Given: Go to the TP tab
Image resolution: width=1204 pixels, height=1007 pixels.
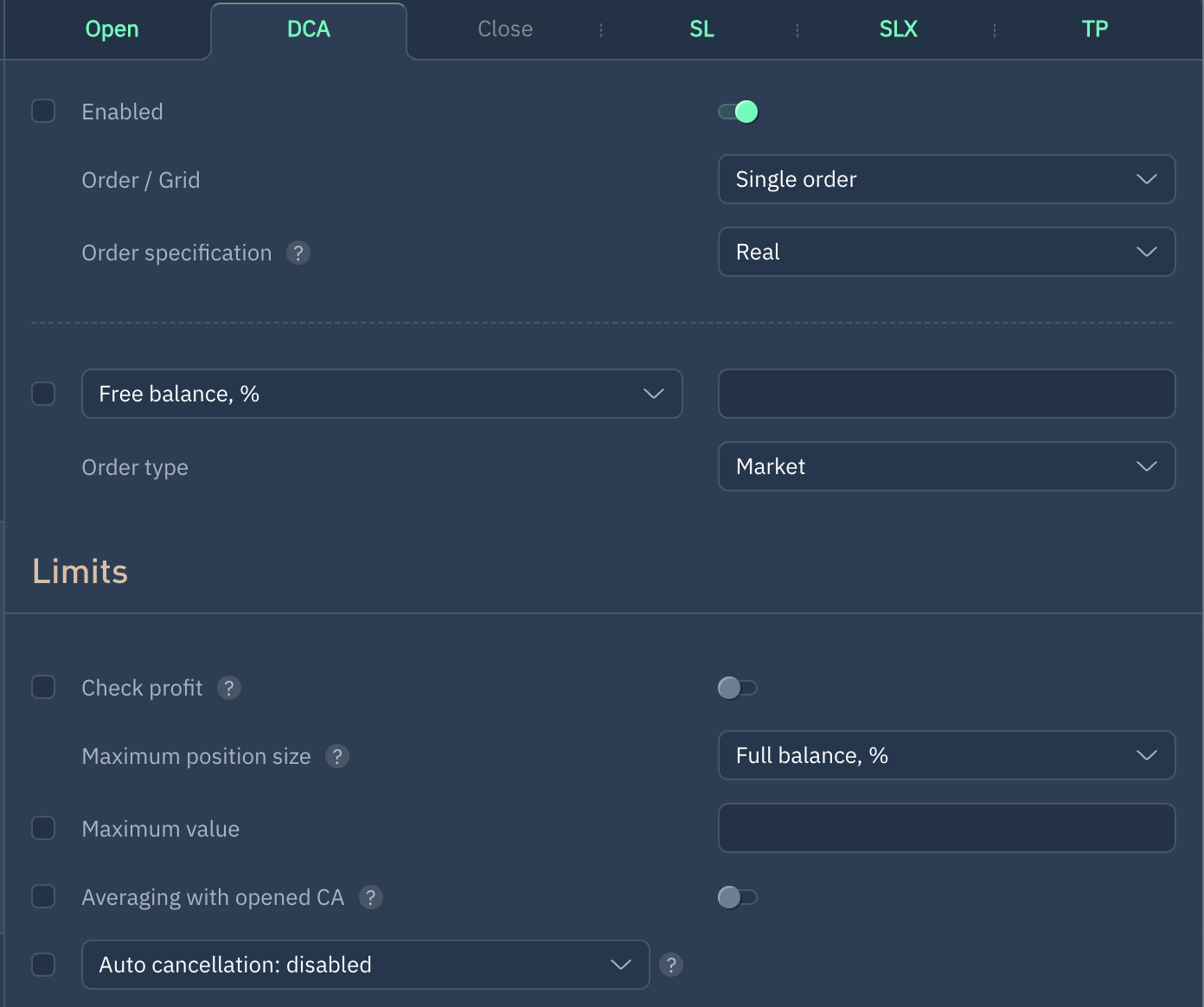Looking at the screenshot, I should pos(1094,29).
